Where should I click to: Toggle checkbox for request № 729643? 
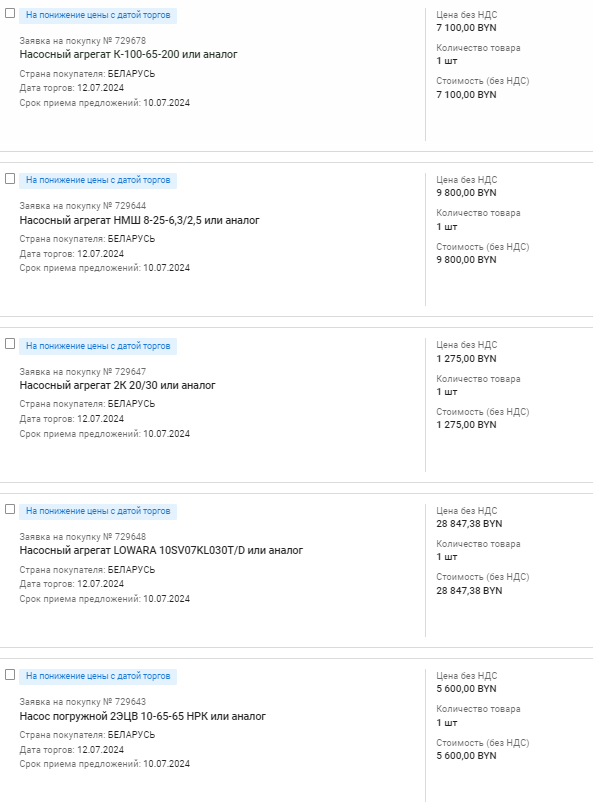[x=10, y=674]
